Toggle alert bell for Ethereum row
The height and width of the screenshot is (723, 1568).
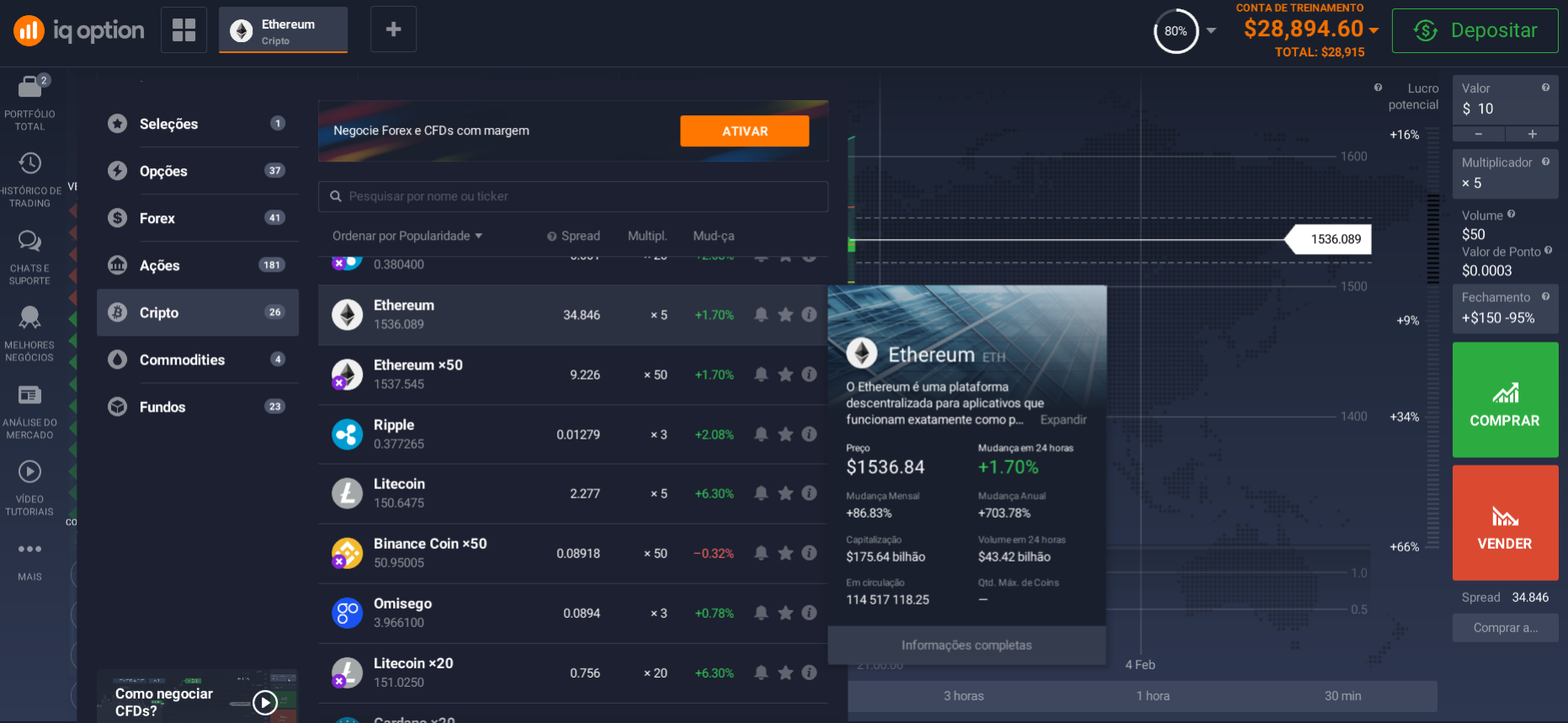[x=761, y=315]
